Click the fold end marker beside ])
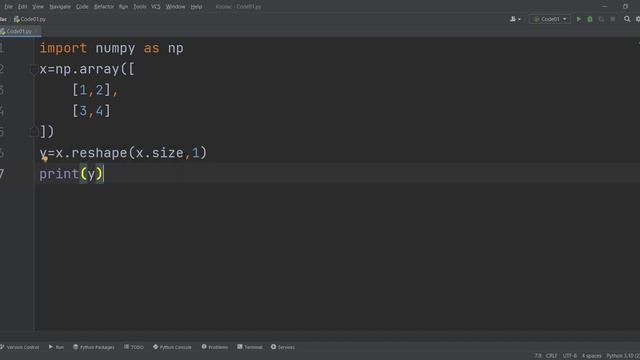640x360 pixels. (34, 131)
